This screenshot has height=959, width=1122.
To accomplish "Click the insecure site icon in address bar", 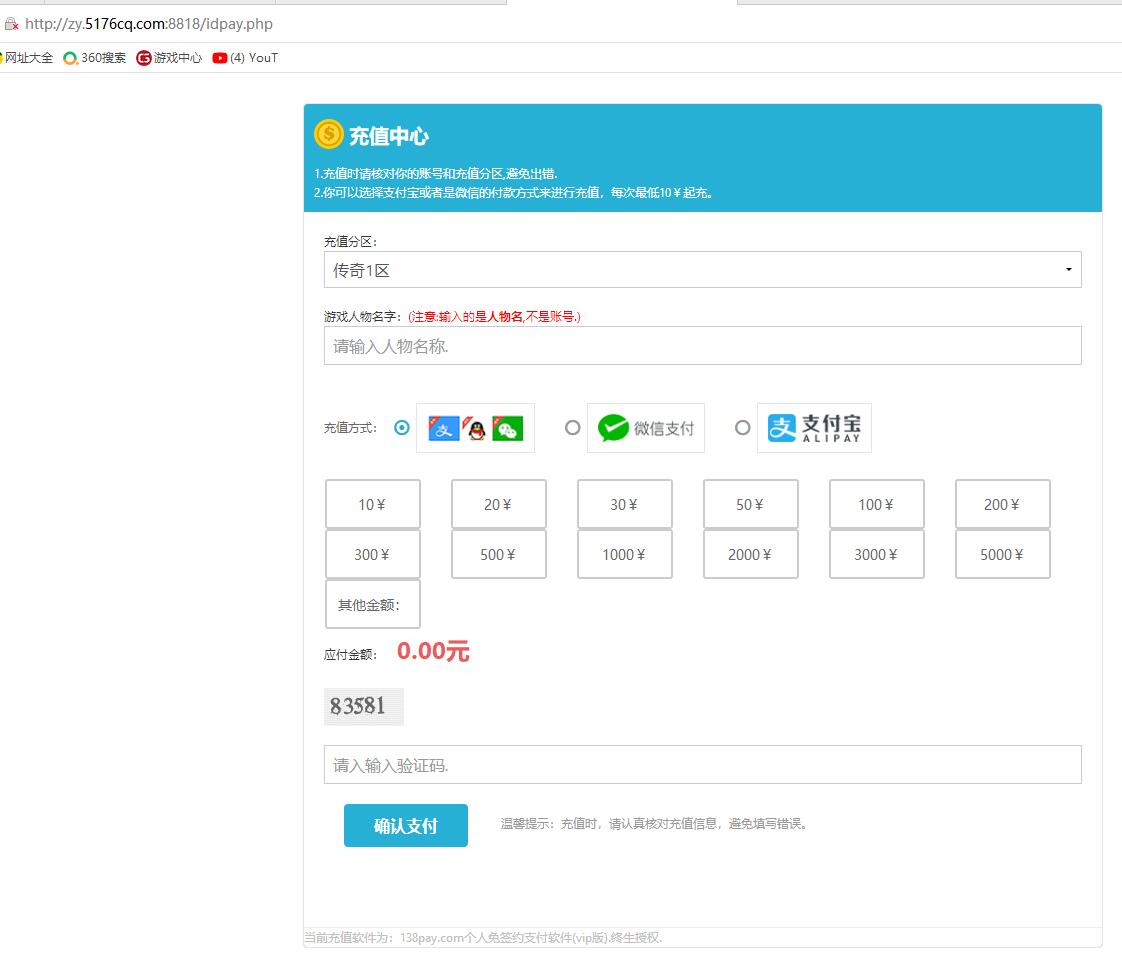I will (11, 23).
